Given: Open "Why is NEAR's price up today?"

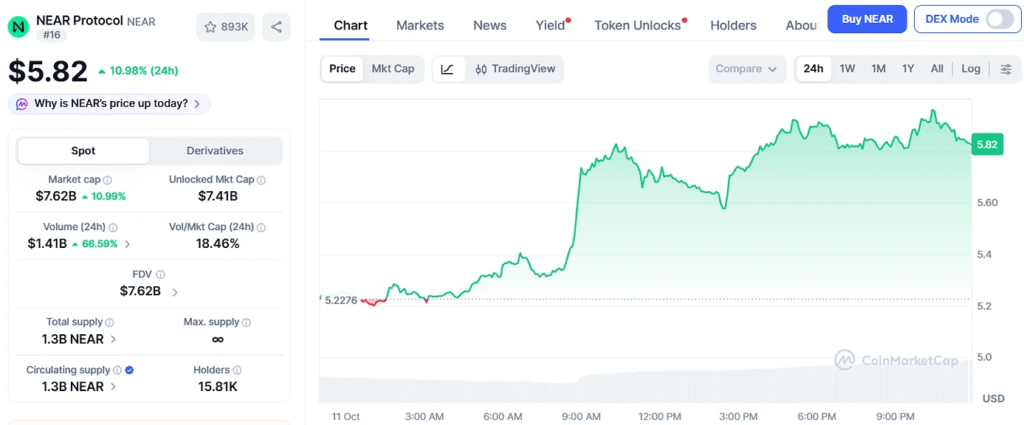Looking at the screenshot, I should point(109,103).
